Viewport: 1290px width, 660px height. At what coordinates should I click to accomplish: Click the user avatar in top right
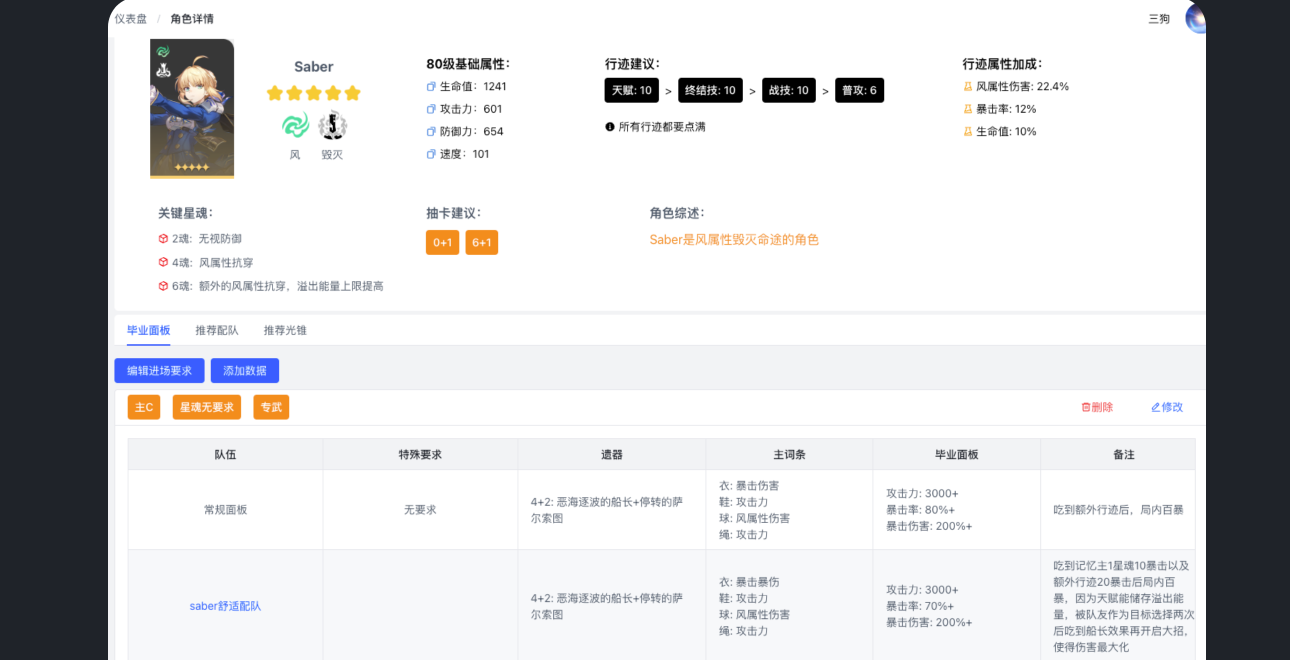click(1195, 18)
